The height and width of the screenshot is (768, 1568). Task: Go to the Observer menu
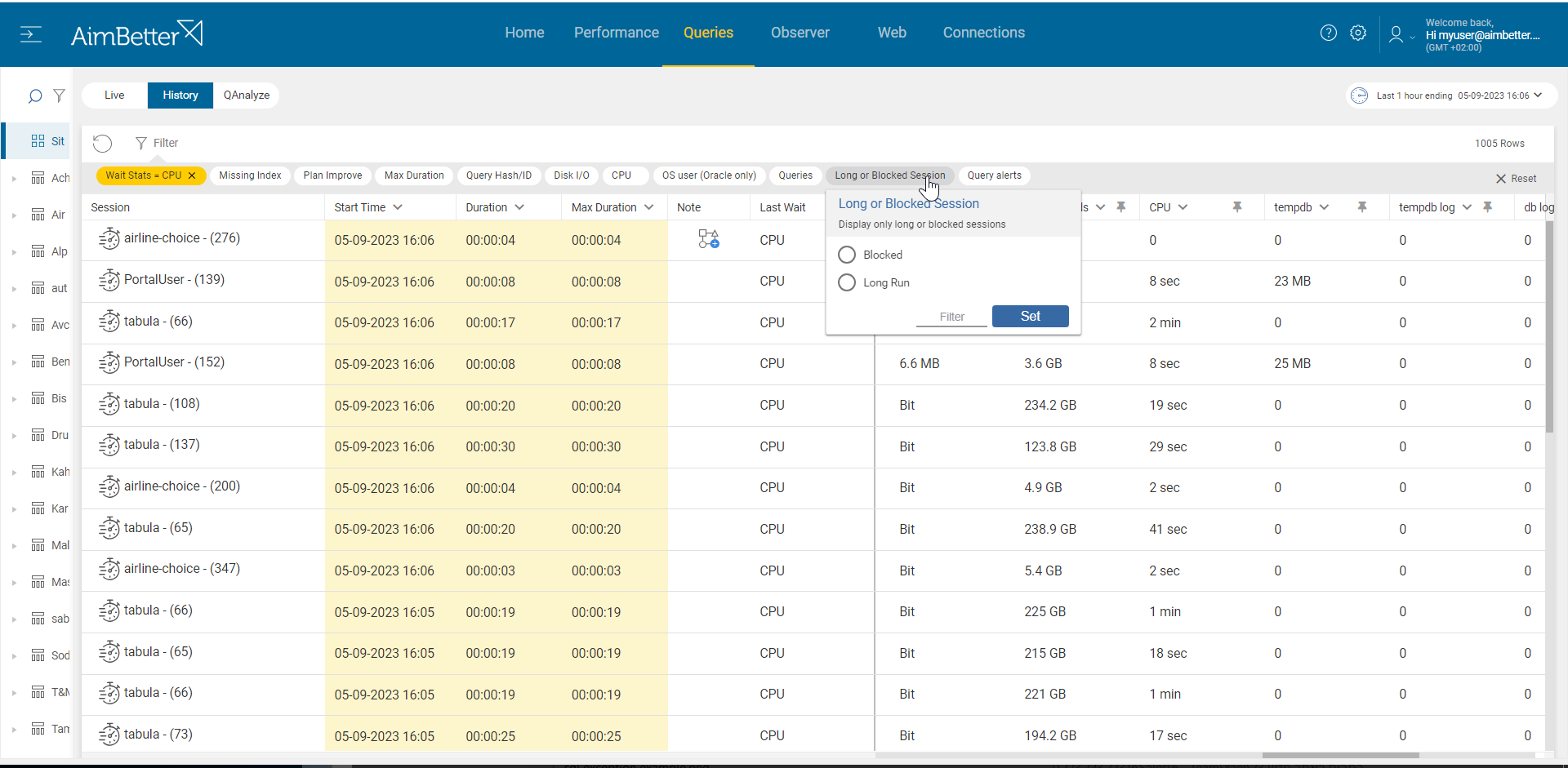click(x=800, y=33)
